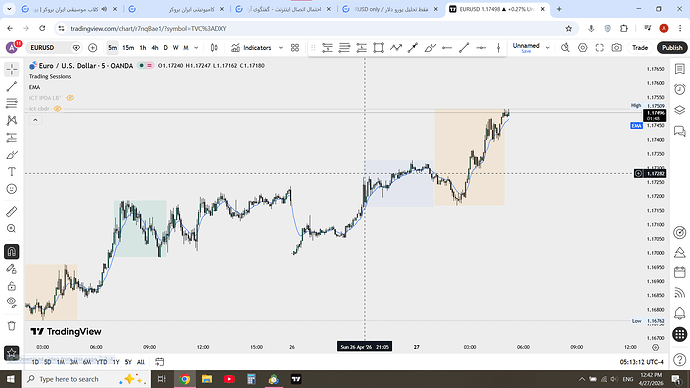The width and height of the screenshot is (690, 388).
Task: Take a chart snapshot with camera icon
Action: (617, 48)
